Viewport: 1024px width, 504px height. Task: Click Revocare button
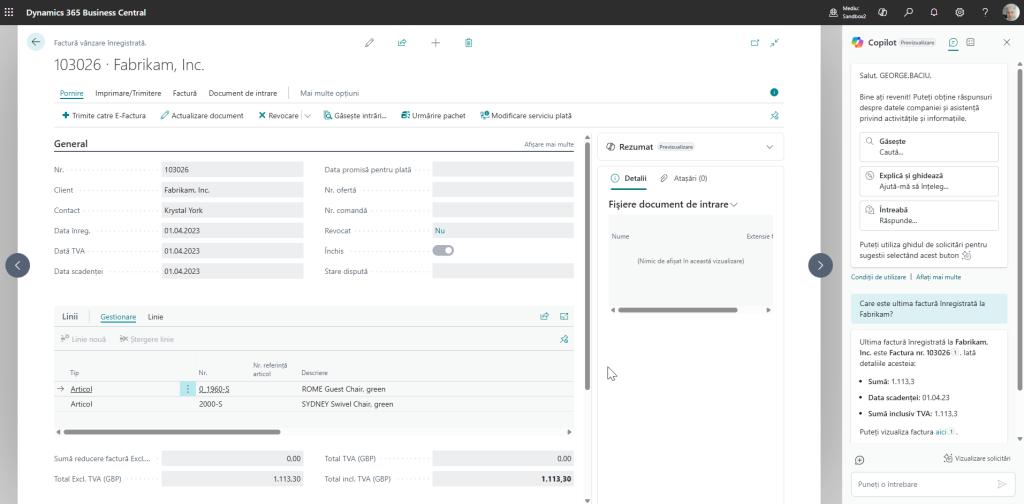coord(278,116)
